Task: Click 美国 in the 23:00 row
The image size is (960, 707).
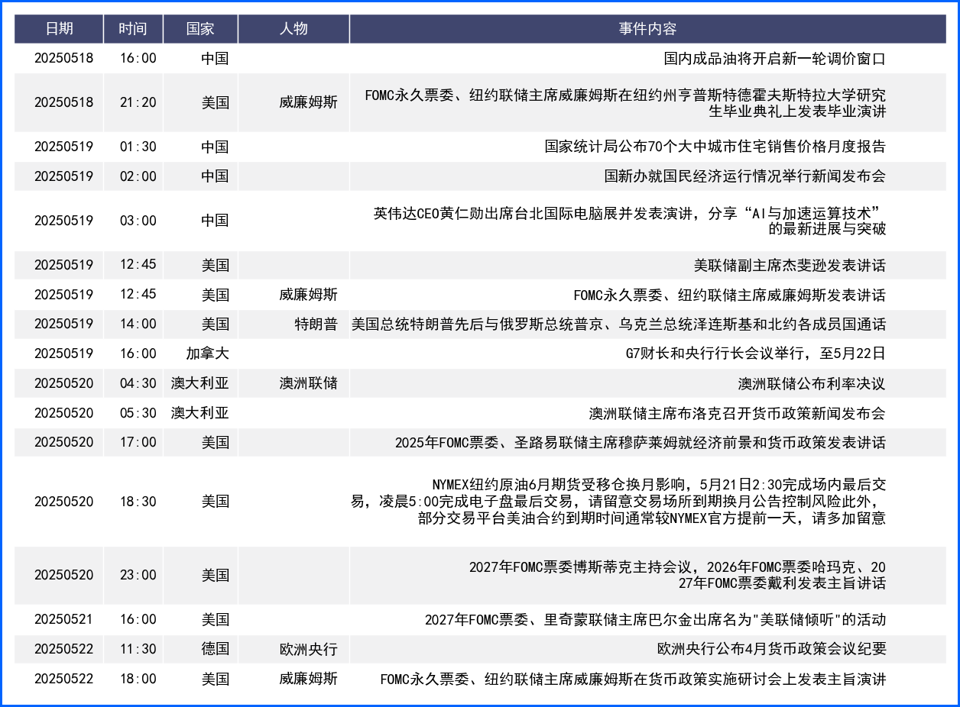Action: tap(215, 575)
